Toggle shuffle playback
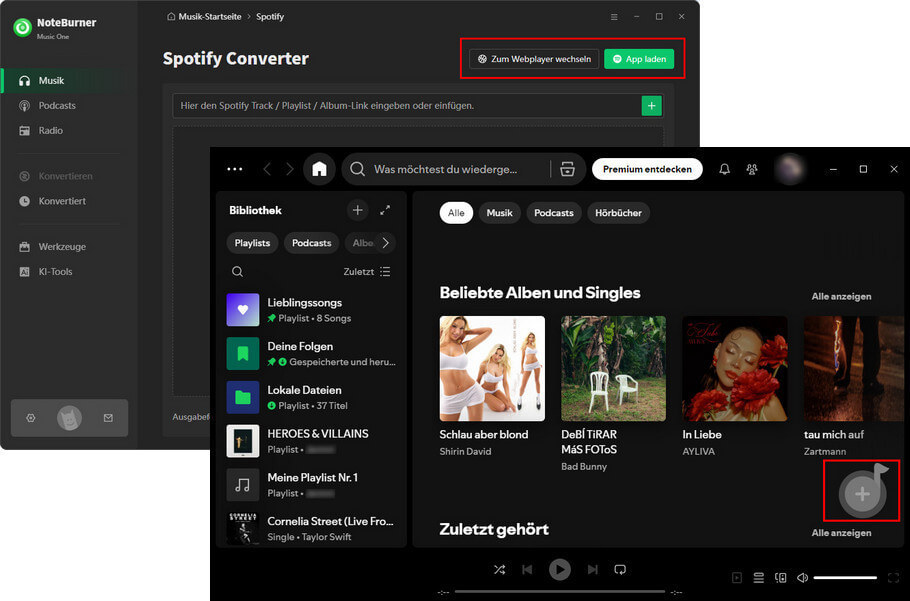910x601 pixels. (499, 570)
